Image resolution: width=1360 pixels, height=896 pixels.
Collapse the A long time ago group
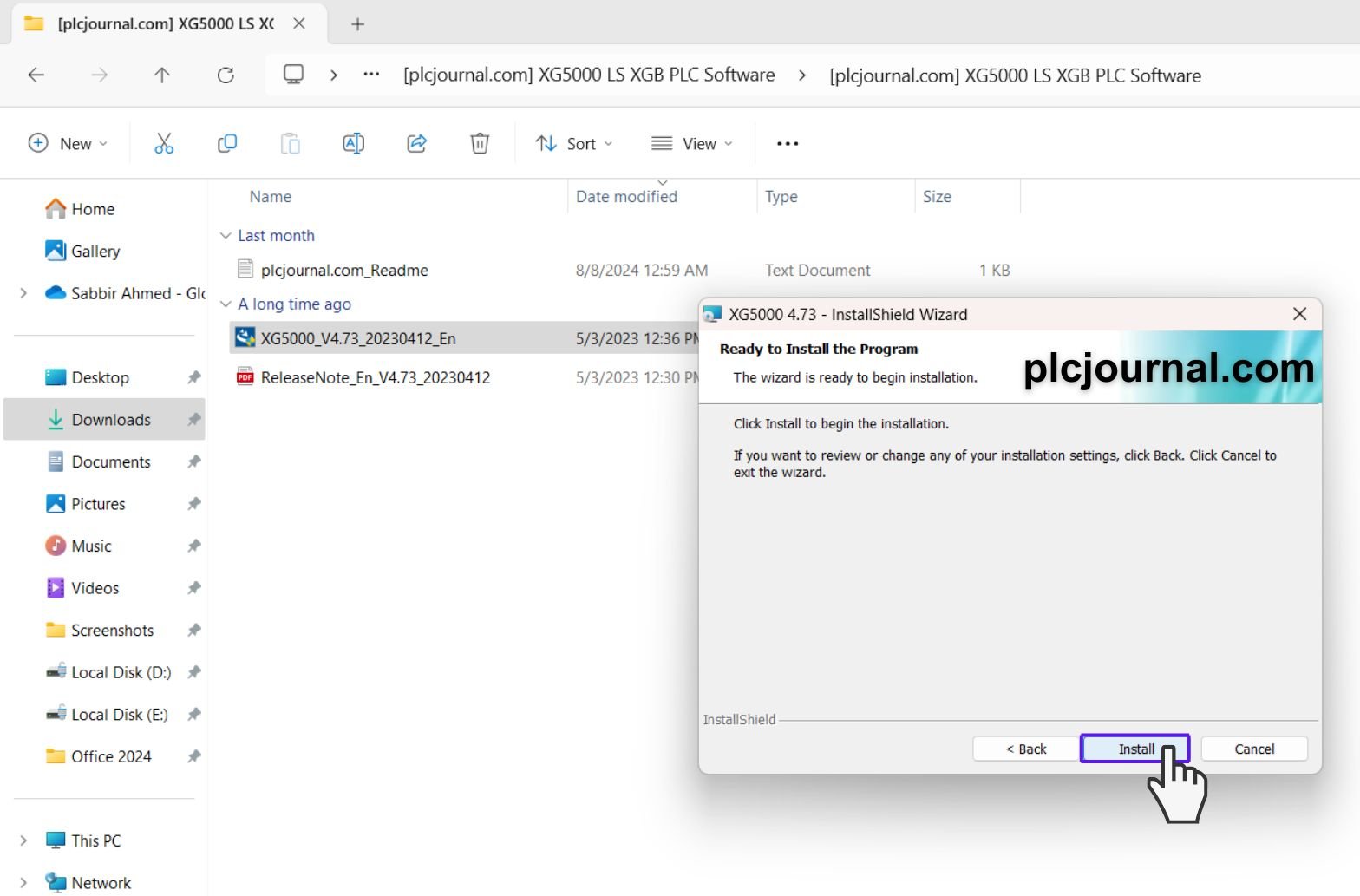point(226,304)
